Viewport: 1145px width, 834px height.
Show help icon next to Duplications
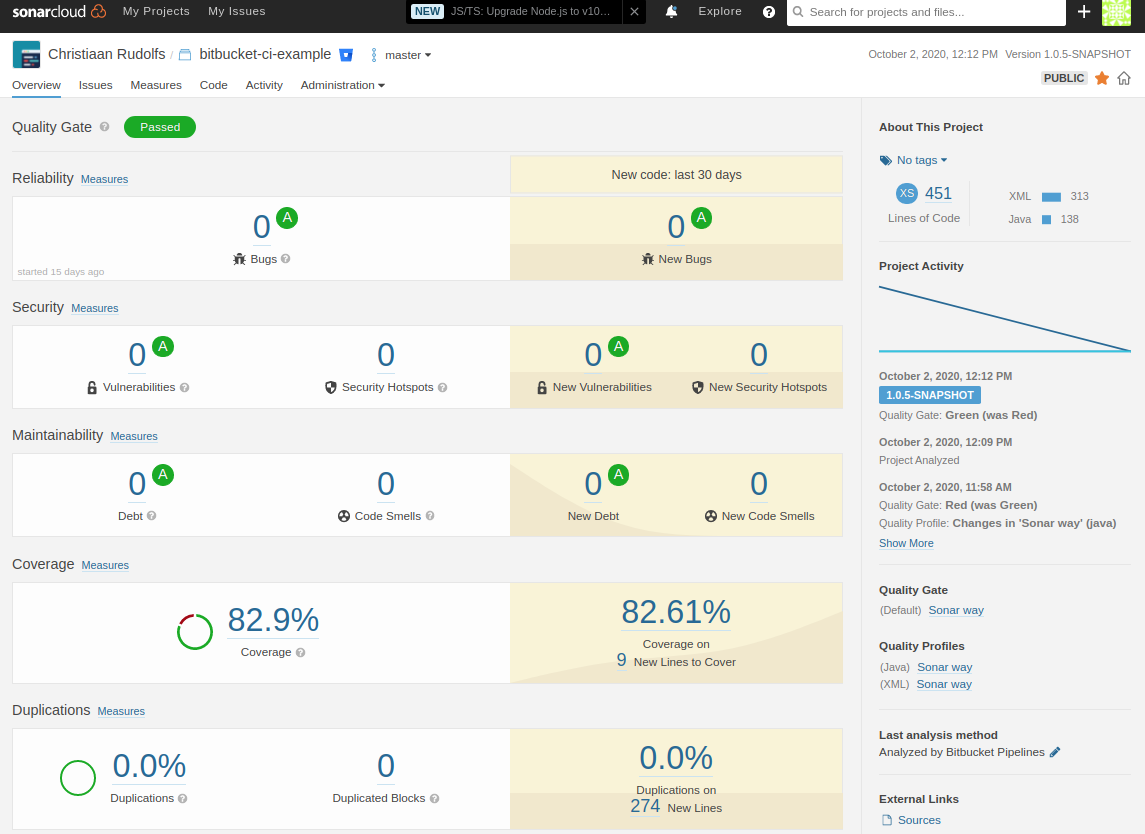tap(183, 798)
